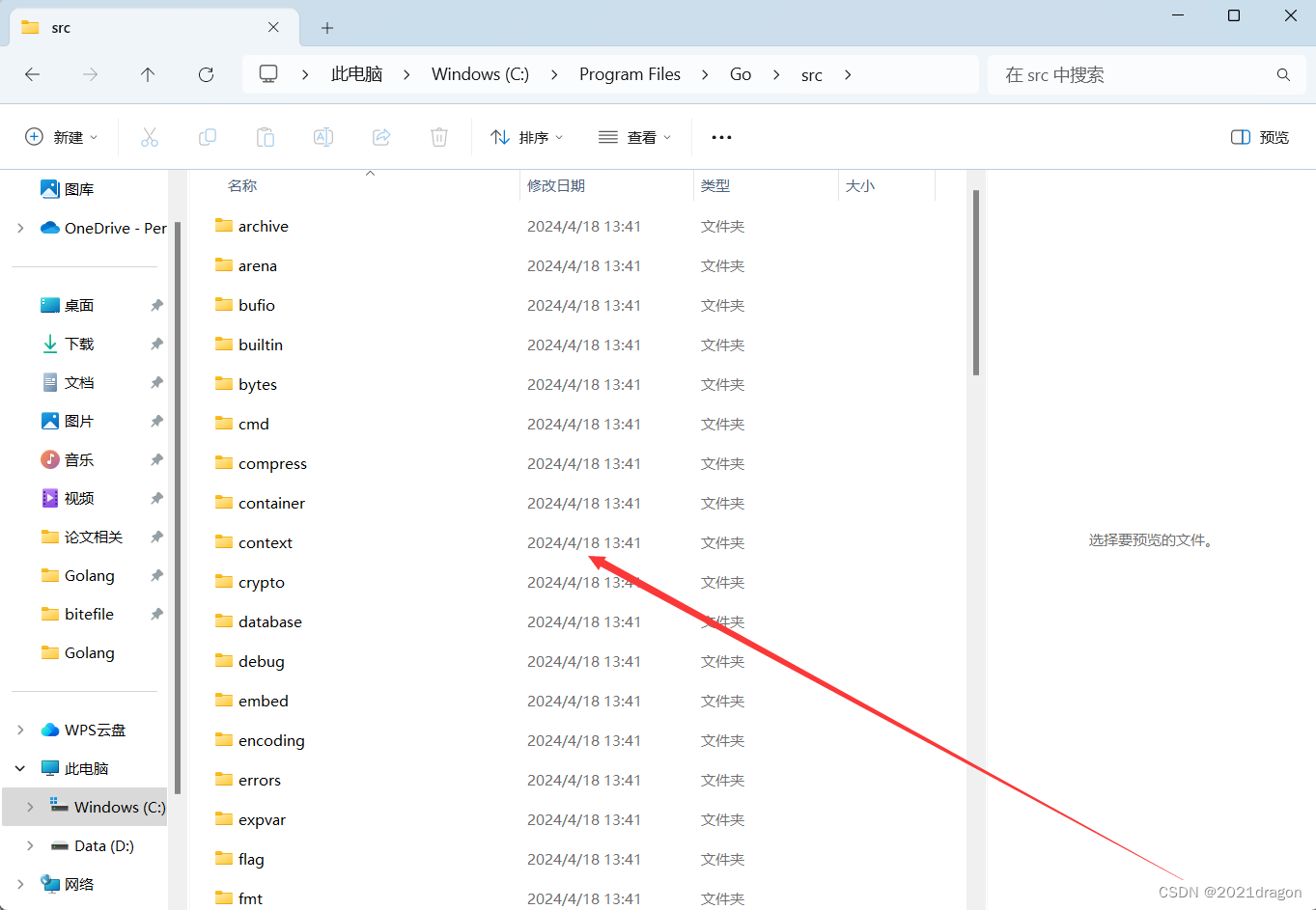The height and width of the screenshot is (910, 1316).
Task: Refresh the current folder view
Action: [x=206, y=74]
